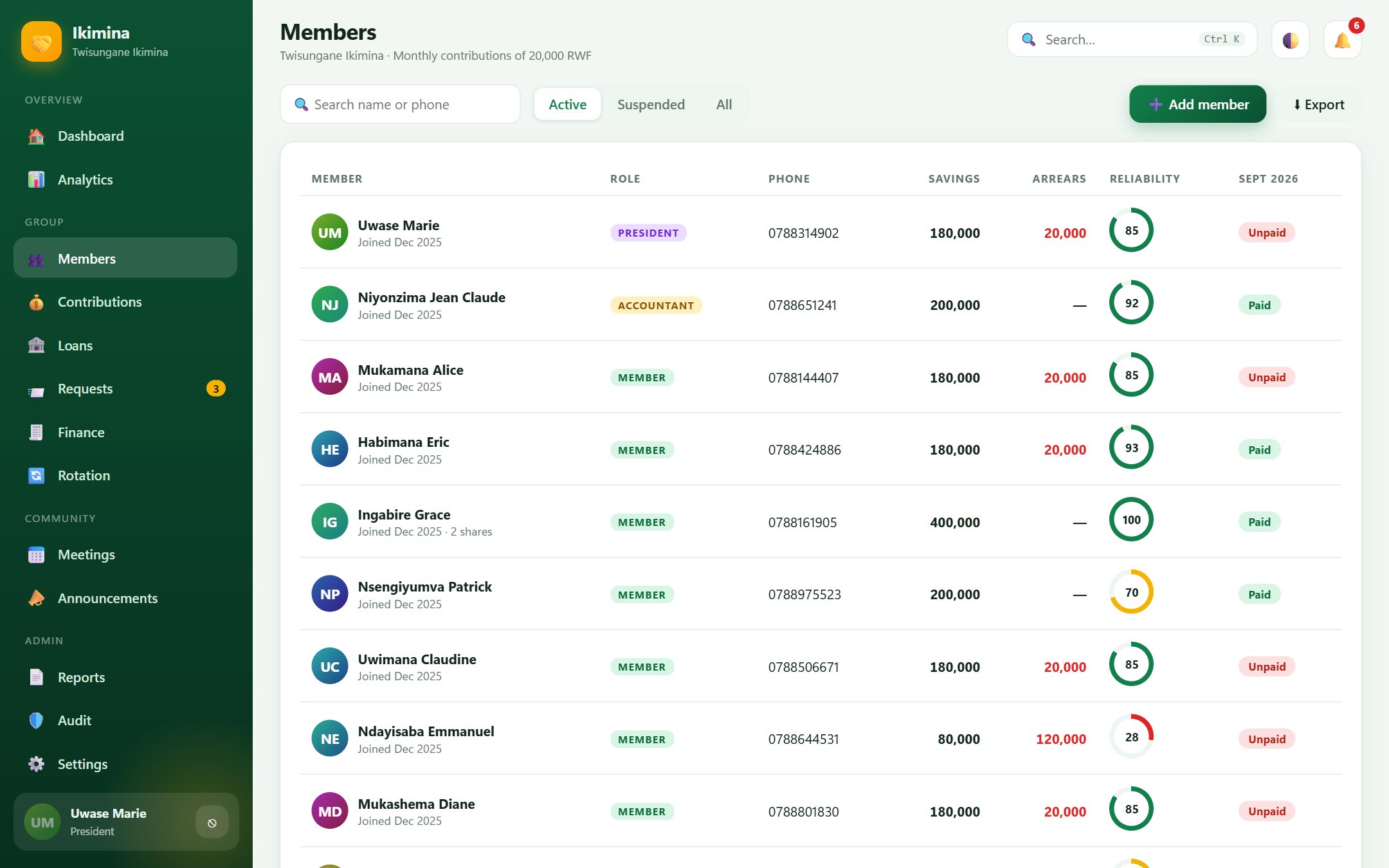Click the Add member button
This screenshot has height=868, width=1389.
coord(1197,104)
